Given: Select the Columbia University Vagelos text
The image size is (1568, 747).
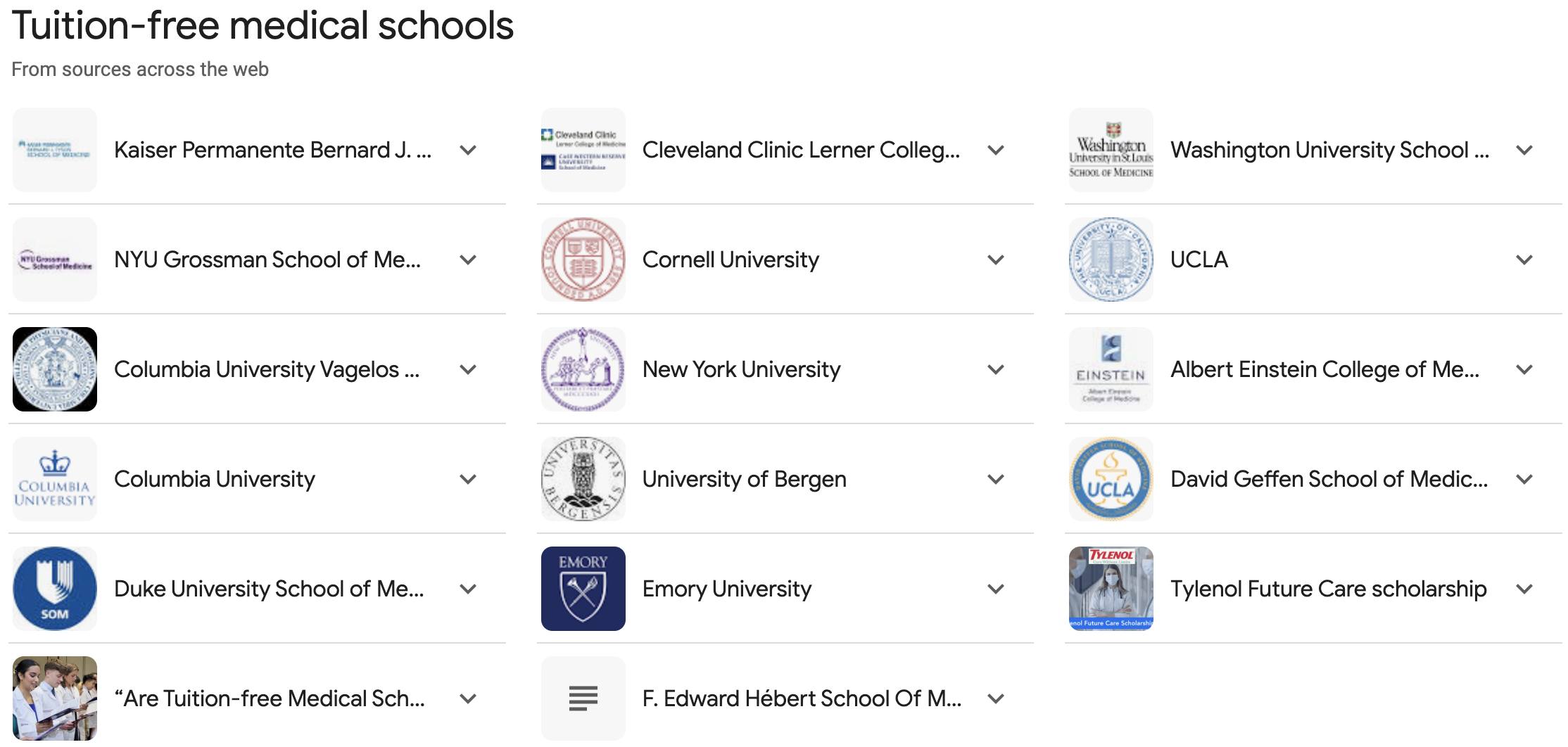Looking at the screenshot, I should click(x=267, y=369).
